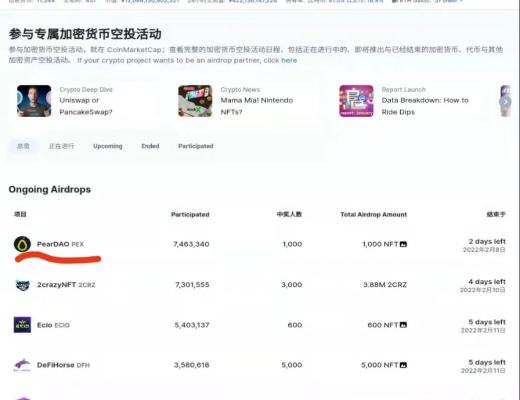520x400 pixels.
Task: Click the 3,000 winners count
Action: [292, 285]
